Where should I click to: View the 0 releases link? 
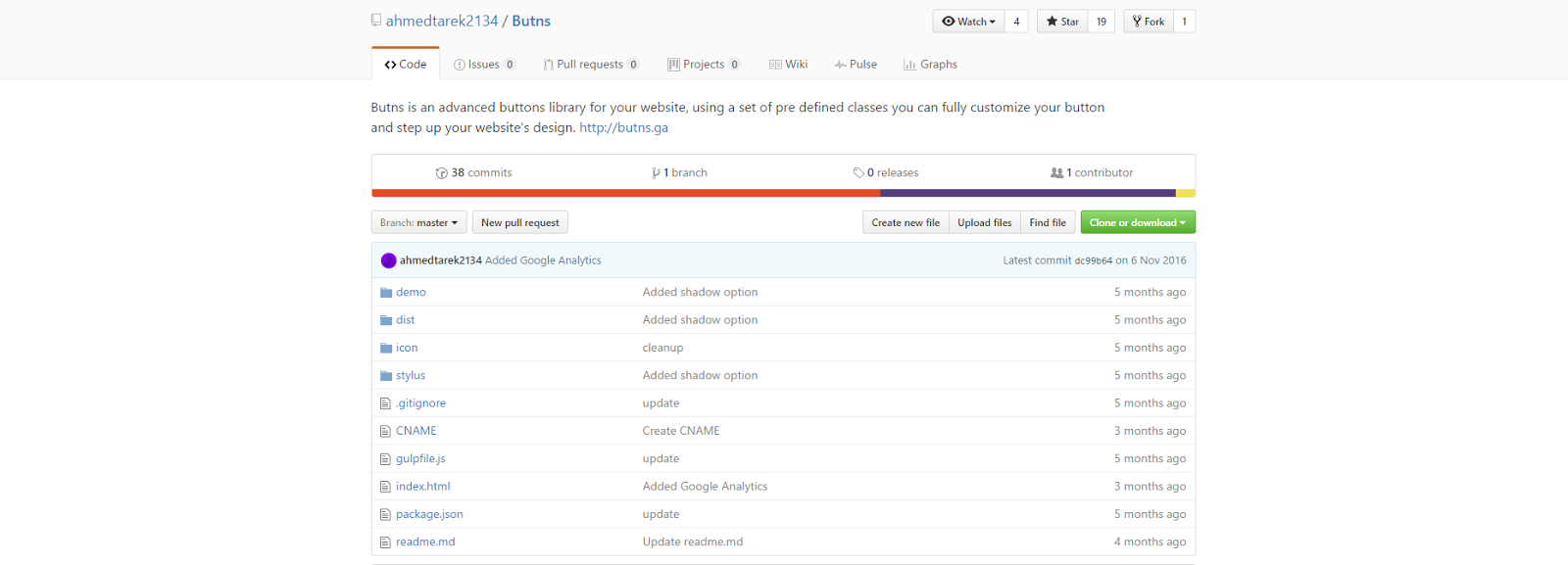click(886, 173)
